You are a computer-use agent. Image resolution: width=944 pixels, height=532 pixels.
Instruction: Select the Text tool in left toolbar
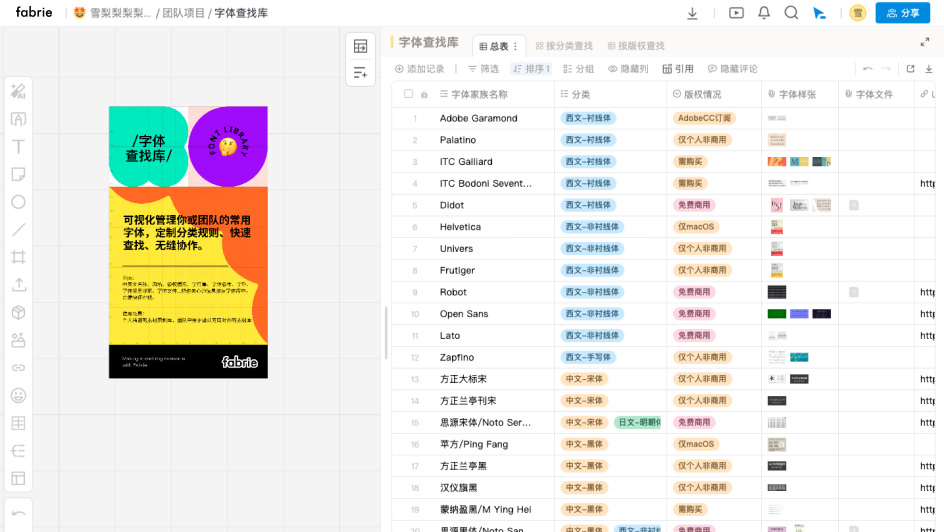(x=18, y=147)
